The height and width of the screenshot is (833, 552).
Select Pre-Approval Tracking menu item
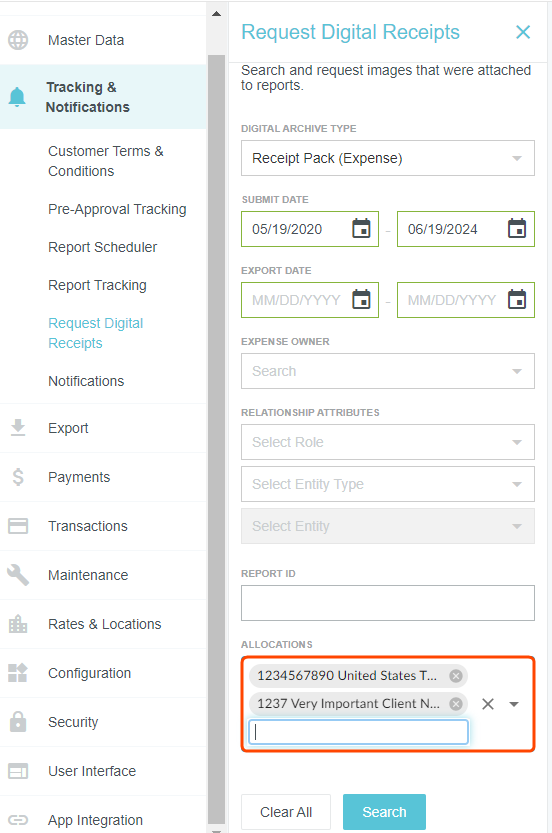117,209
